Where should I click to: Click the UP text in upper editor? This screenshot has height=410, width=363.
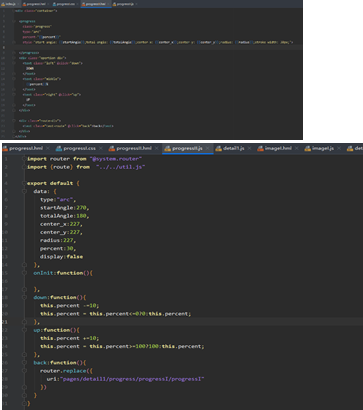(x=28, y=100)
